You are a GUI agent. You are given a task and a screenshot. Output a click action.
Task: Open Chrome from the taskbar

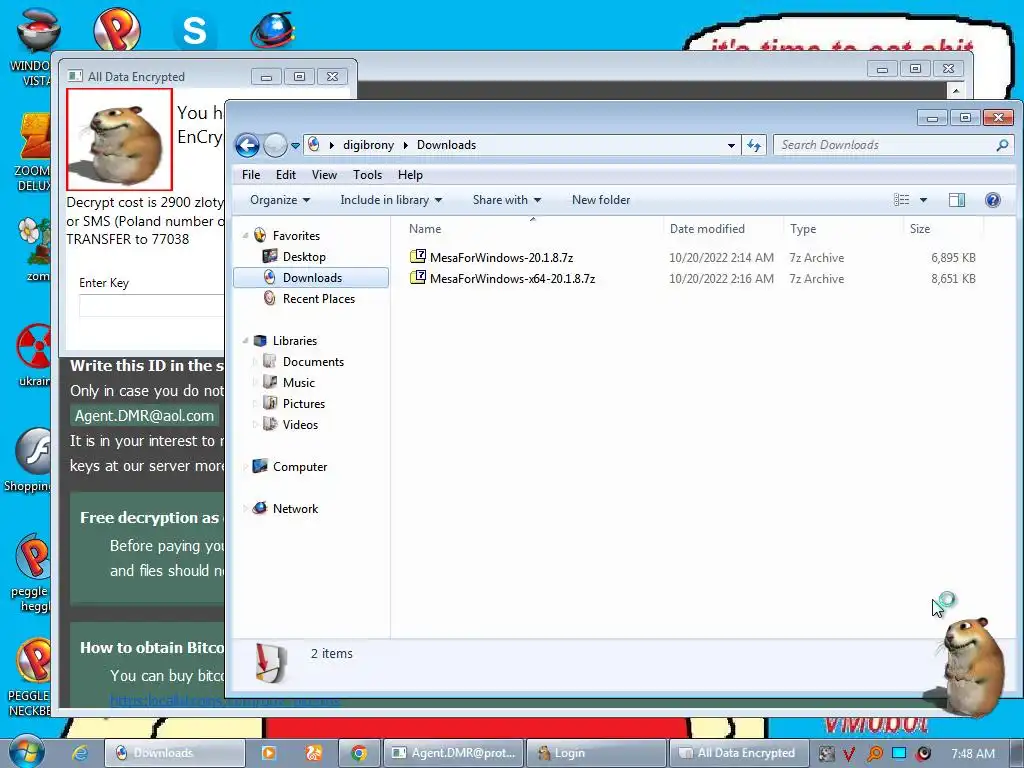click(359, 753)
